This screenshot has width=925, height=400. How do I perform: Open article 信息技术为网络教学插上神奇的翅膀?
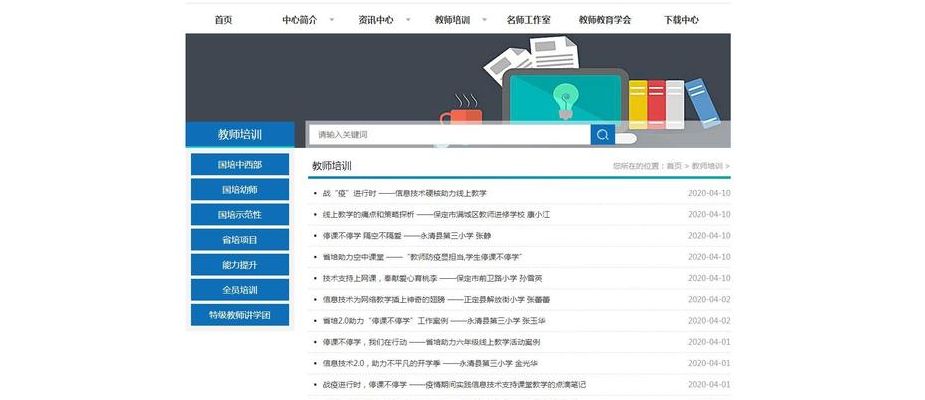436,299
